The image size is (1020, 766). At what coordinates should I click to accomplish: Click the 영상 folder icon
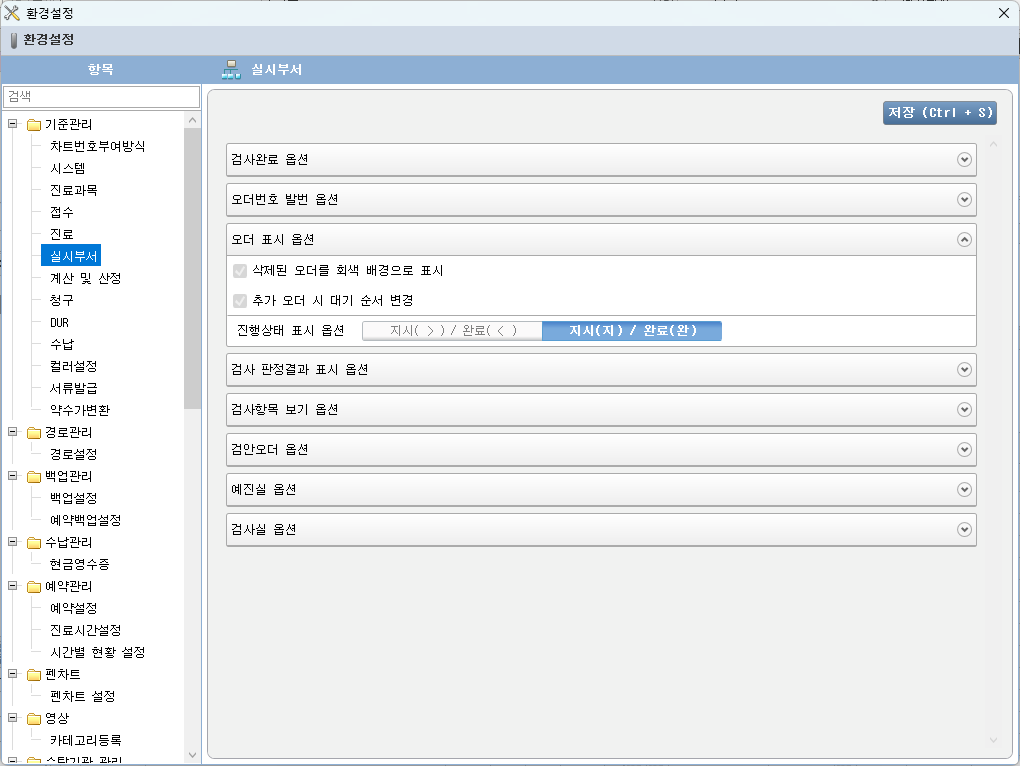[x=34, y=719]
